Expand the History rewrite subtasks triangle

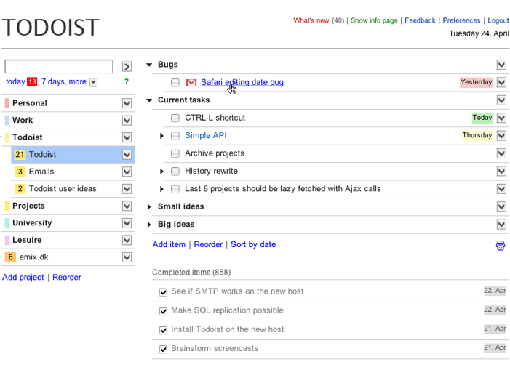pyautogui.click(x=162, y=171)
